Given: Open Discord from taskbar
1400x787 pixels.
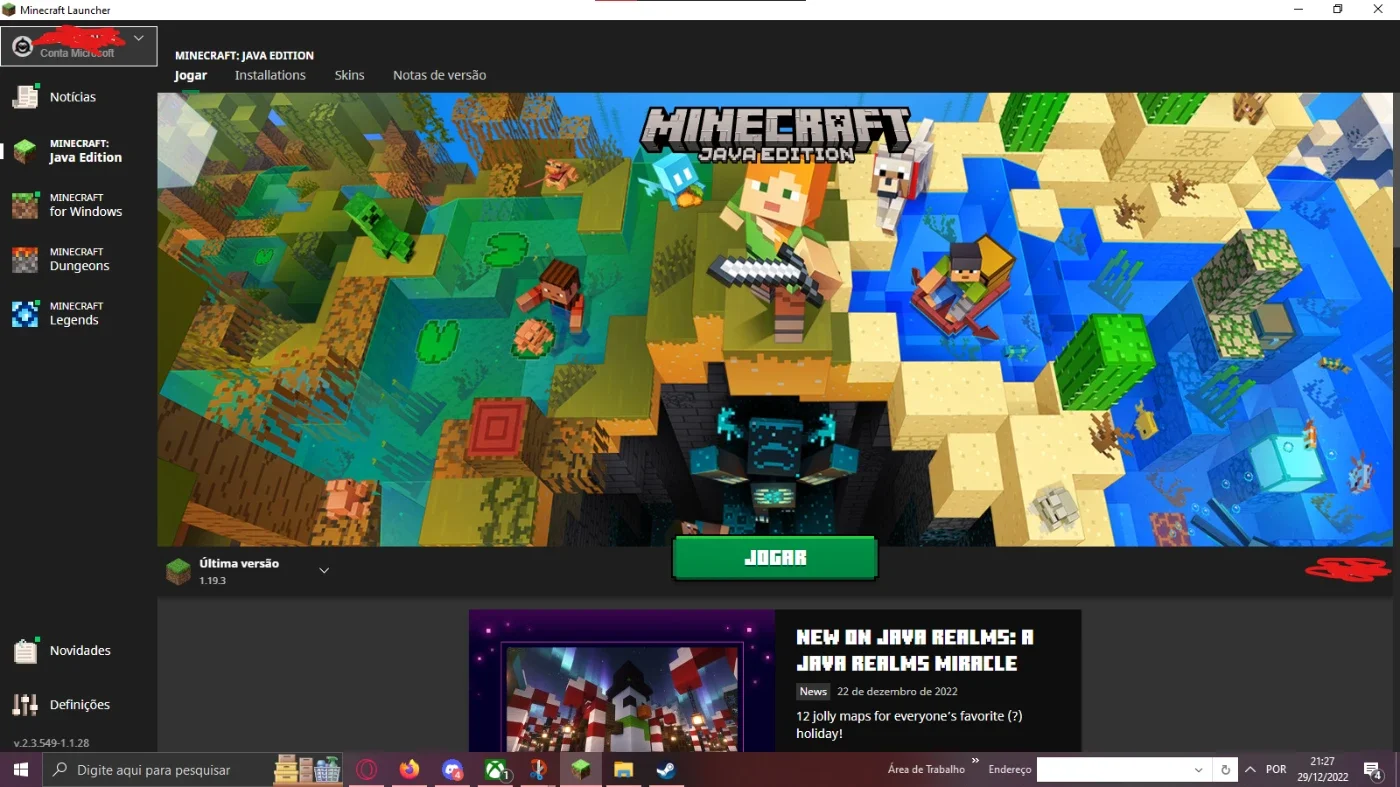Looking at the screenshot, I should [452, 770].
